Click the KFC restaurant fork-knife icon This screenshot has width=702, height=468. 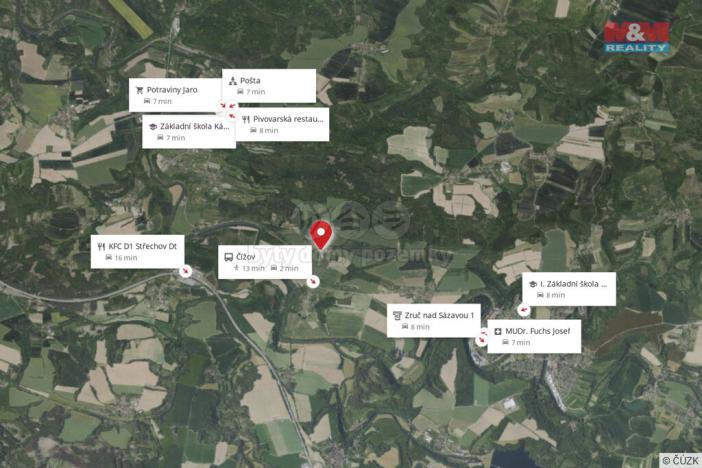(101, 246)
